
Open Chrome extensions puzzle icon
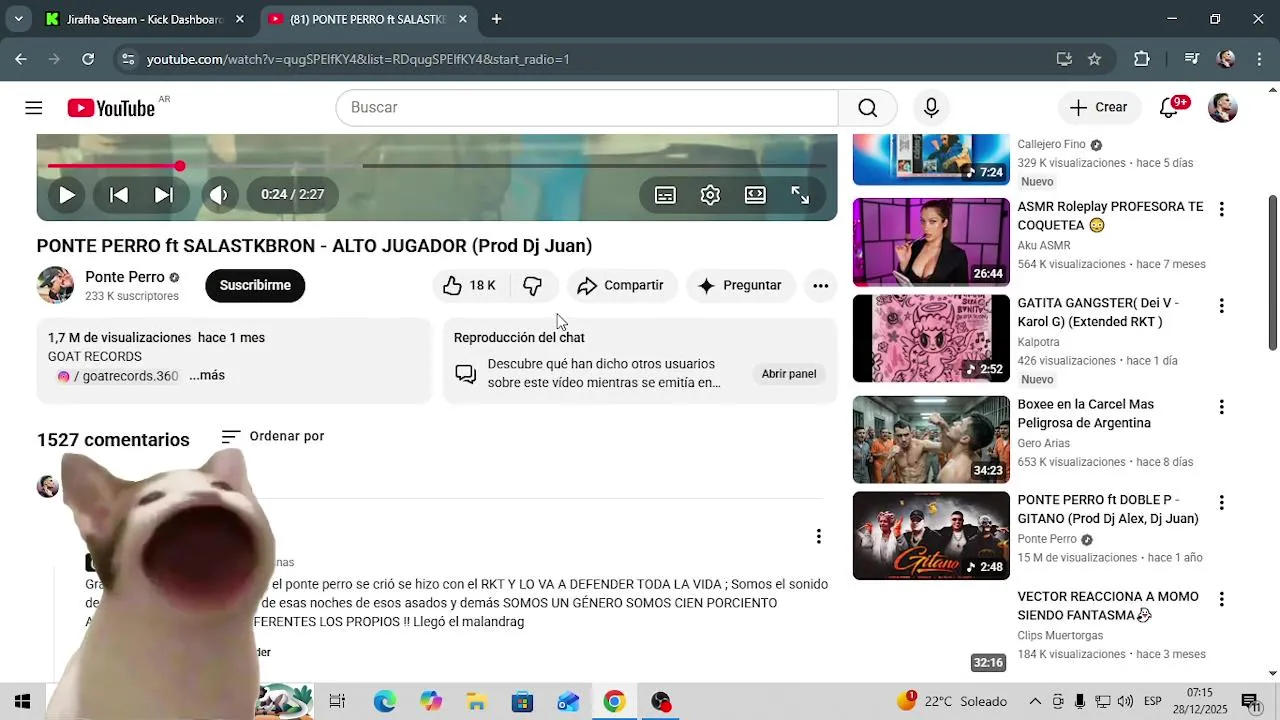coord(1142,59)
